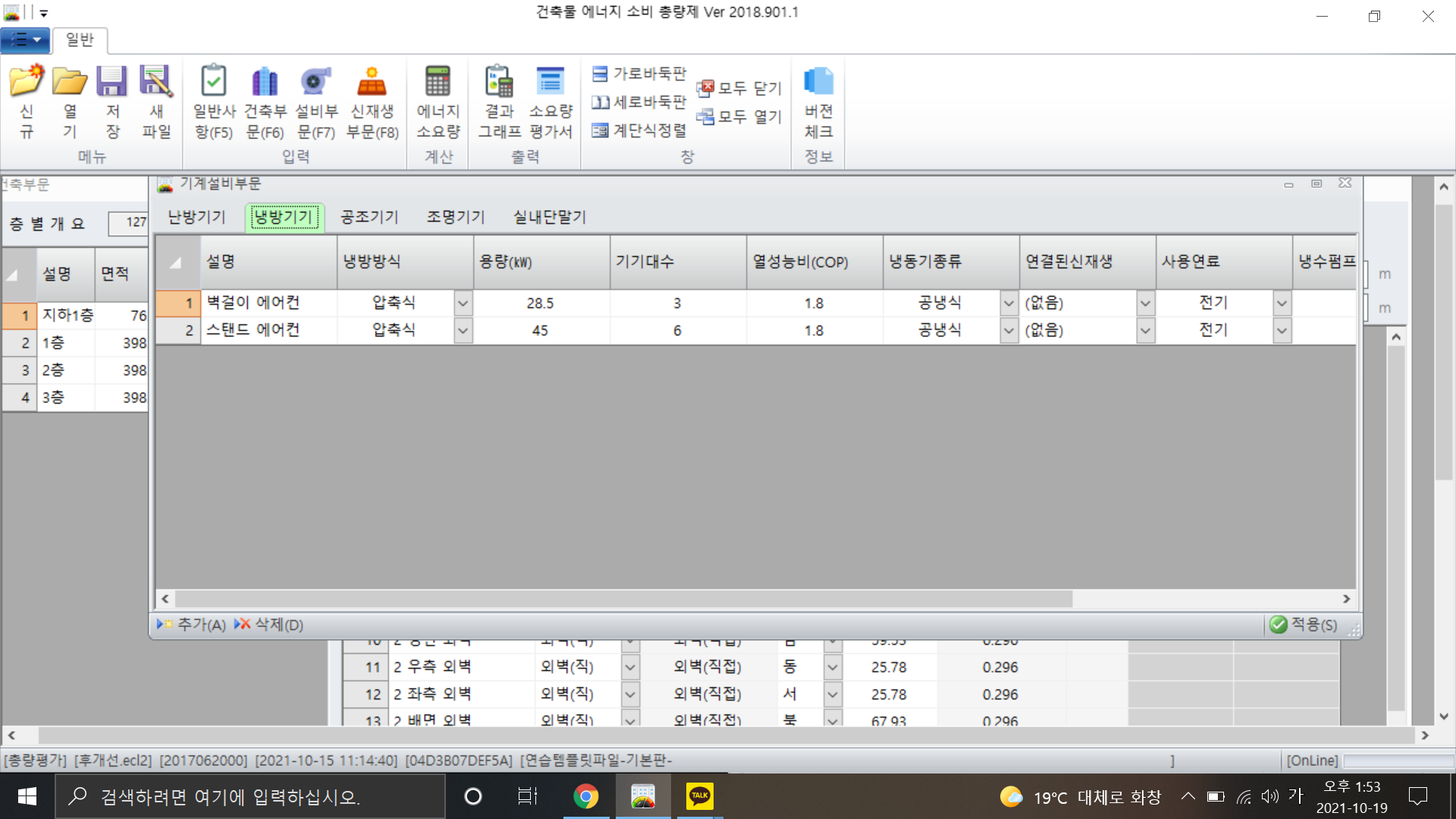Open the 연결된신재생 dropdown in row 2
Image resolution: width=1456 pixels, height=819 pixels.
(1145, 331)
